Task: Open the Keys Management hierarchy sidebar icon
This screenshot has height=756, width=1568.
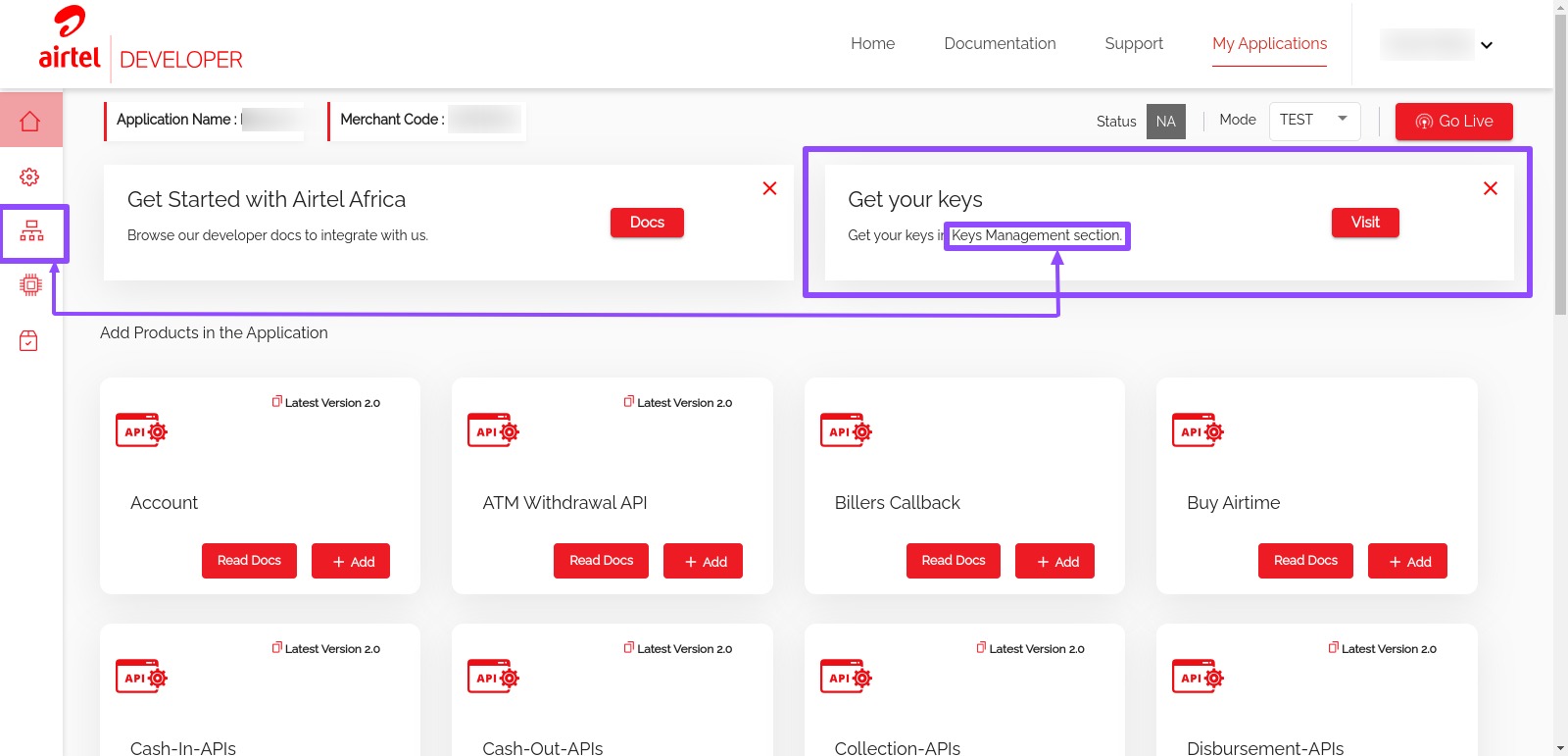Action: point(32,231)
